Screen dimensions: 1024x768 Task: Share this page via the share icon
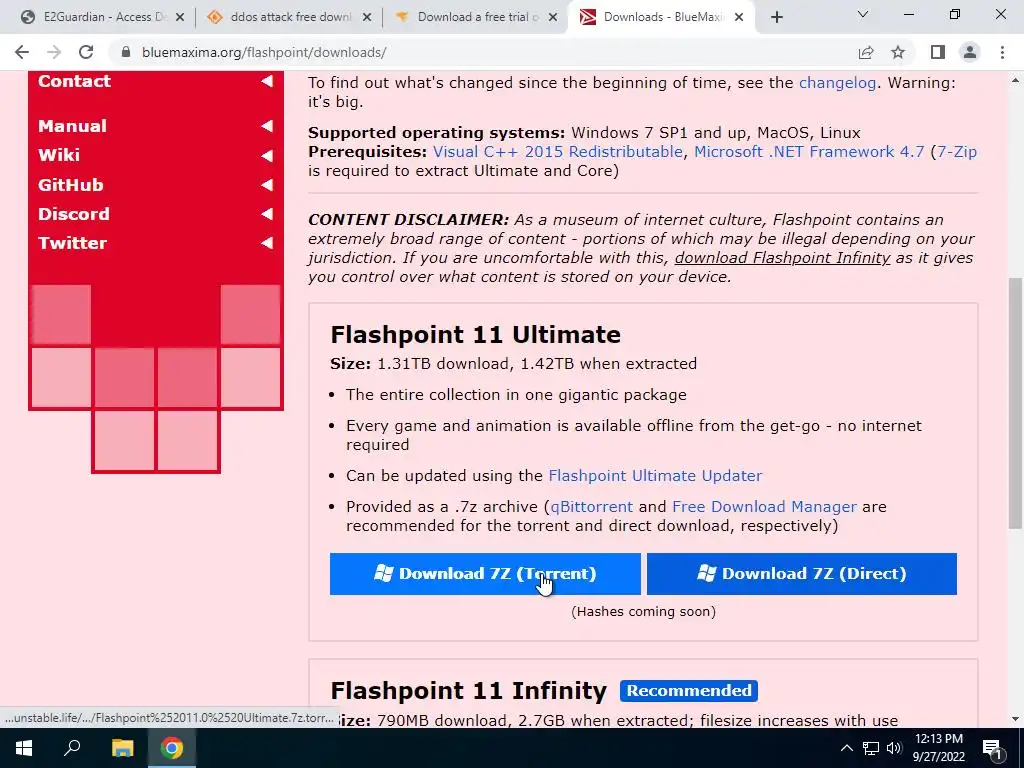pyautogui.click(x=866, y=52)
